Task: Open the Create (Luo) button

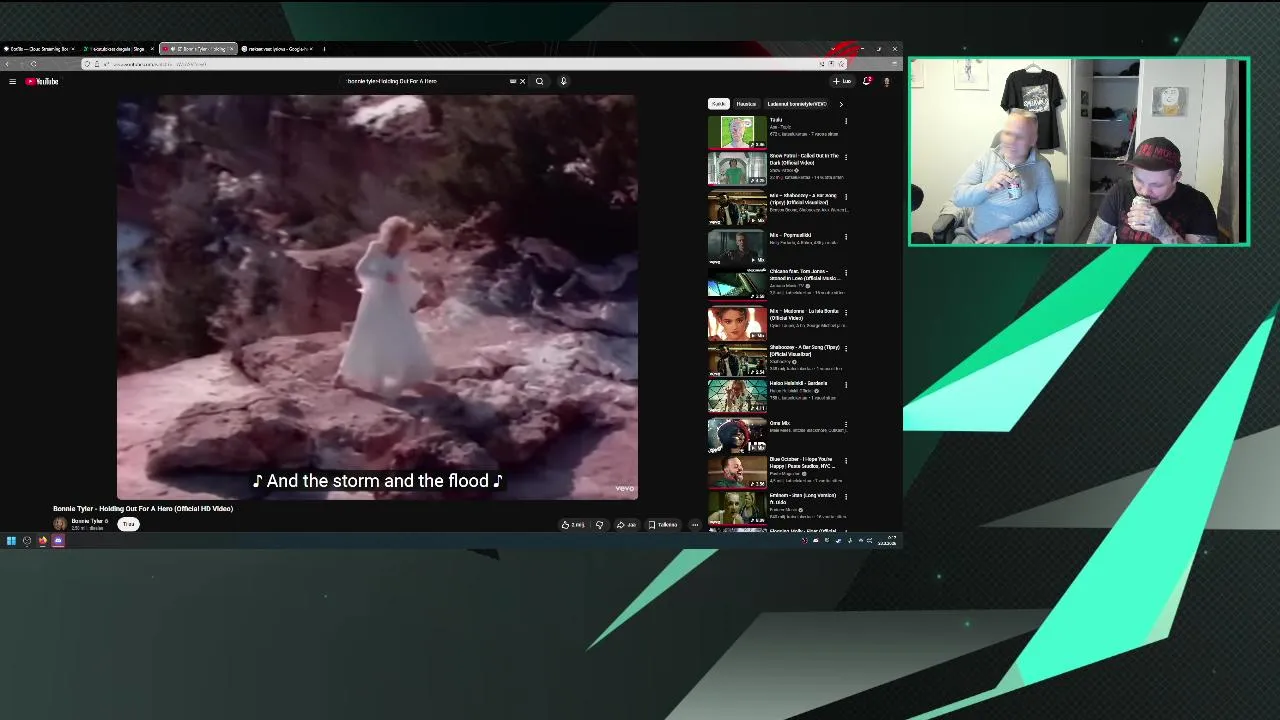Action: point(842,81)
